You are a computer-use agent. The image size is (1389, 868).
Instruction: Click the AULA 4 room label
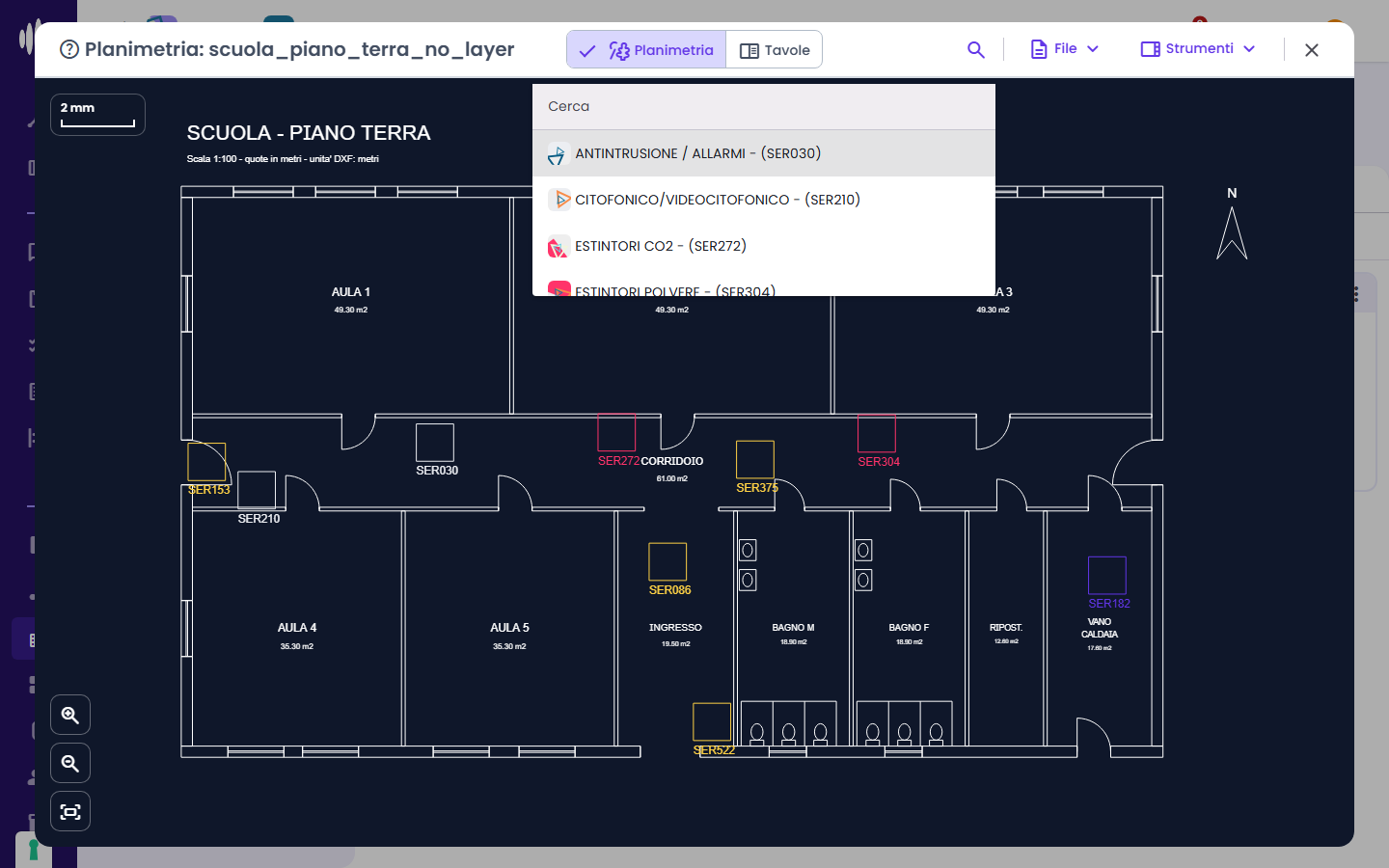point(297,628)
